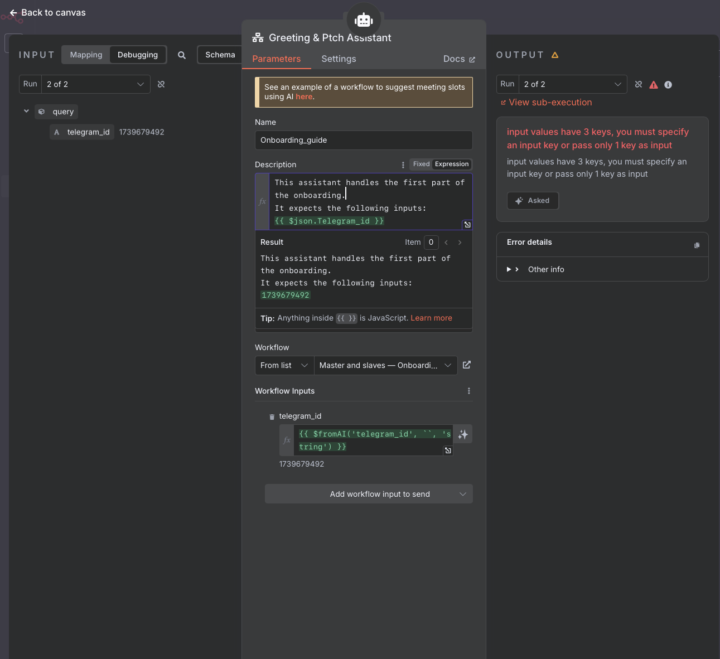Open input Run 2 of 2 dropdown
This screenshot has height=659, width=720.
coord(95,84)
